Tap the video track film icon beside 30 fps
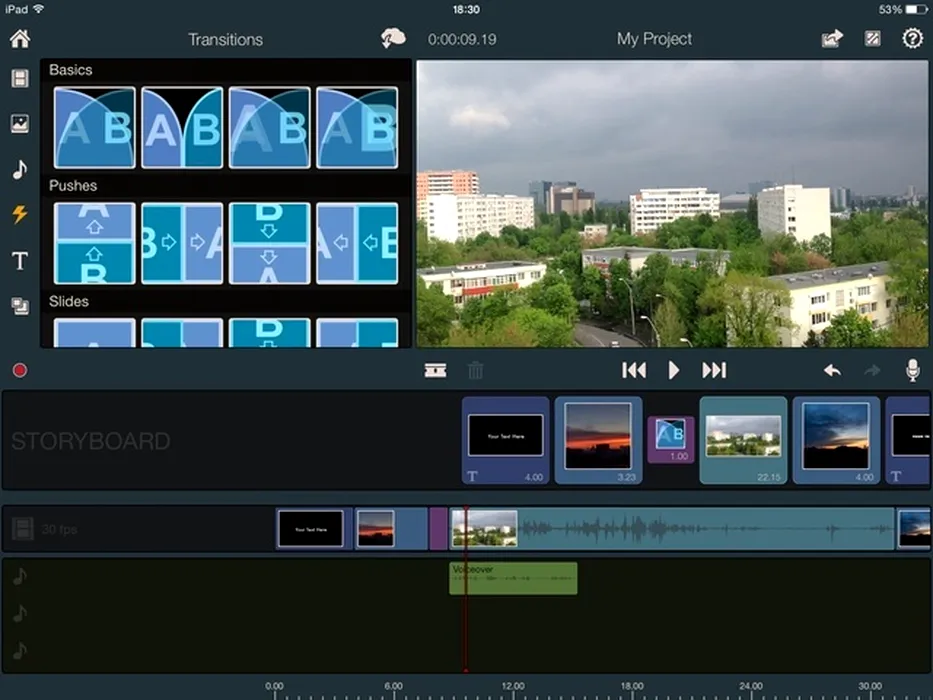Viewport: 933px width, 700px height. pos(23,529)
